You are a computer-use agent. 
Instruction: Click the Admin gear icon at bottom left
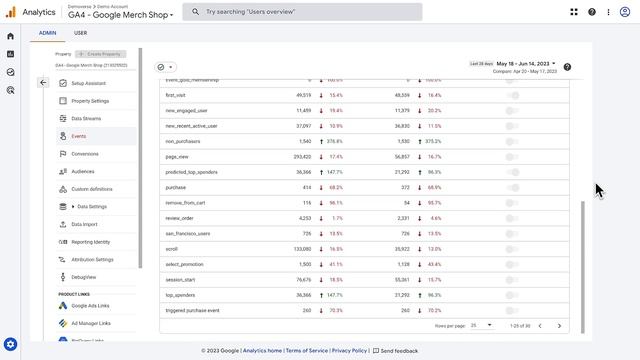coord(11,344)
